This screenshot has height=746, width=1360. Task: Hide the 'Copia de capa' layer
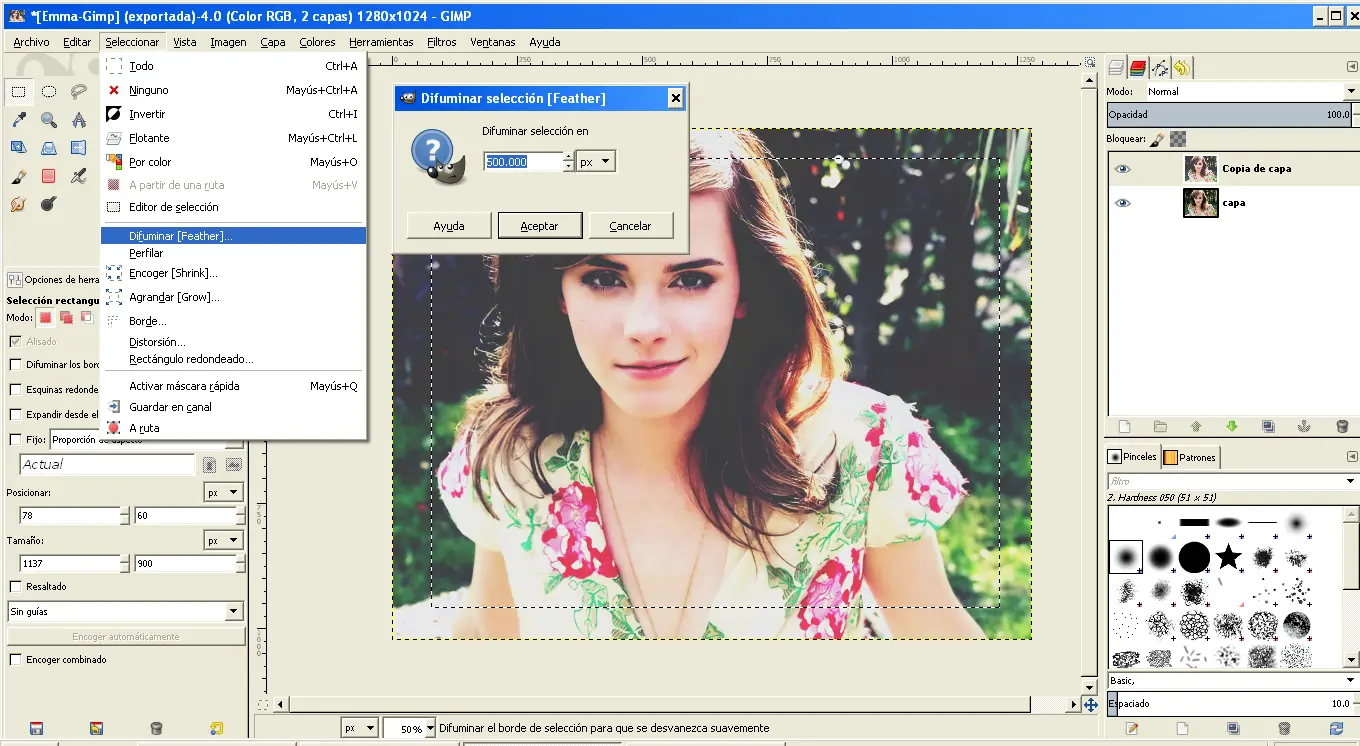point(1122,169)
